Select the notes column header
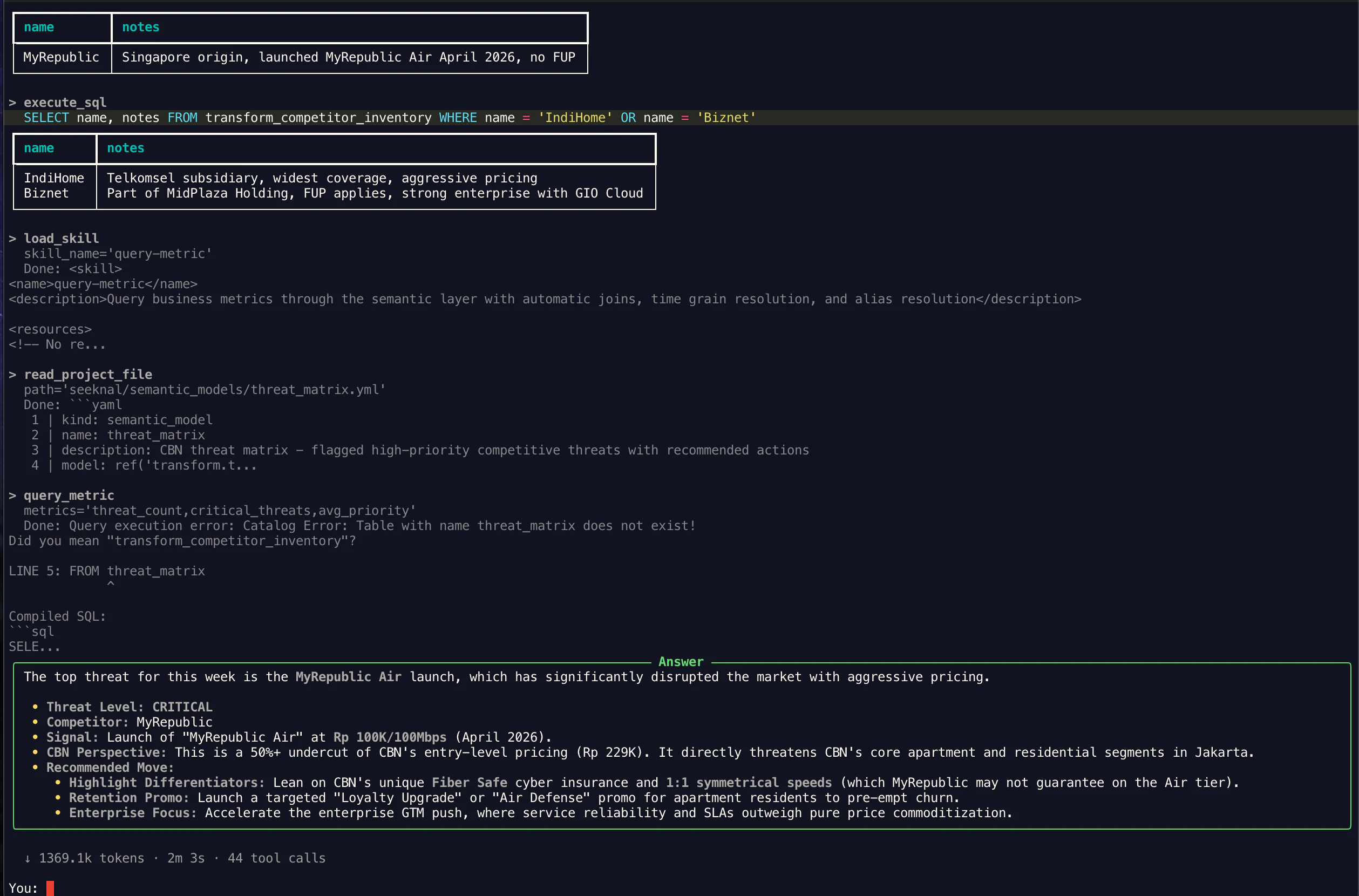 [x=140, y=27]
